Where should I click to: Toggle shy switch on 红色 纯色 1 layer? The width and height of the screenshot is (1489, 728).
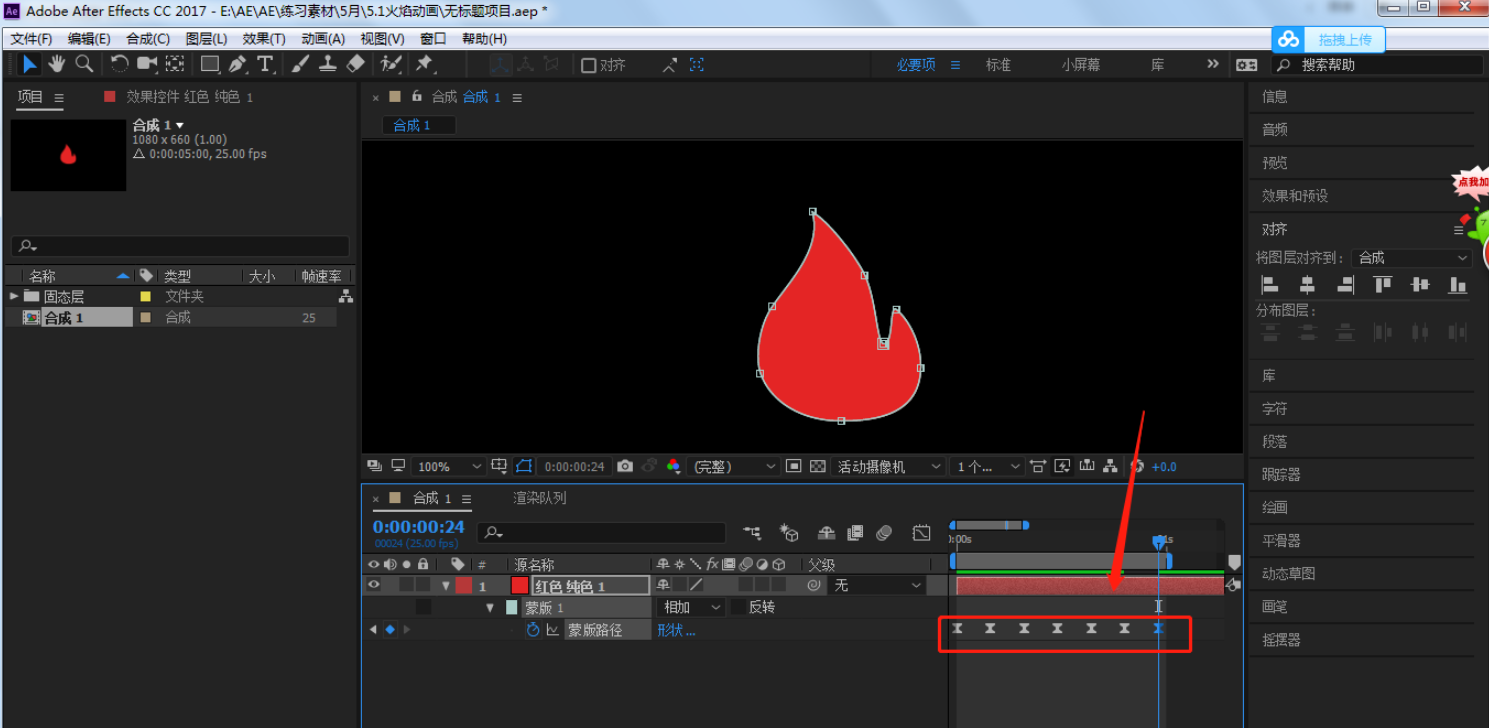[x=661, y=585]
